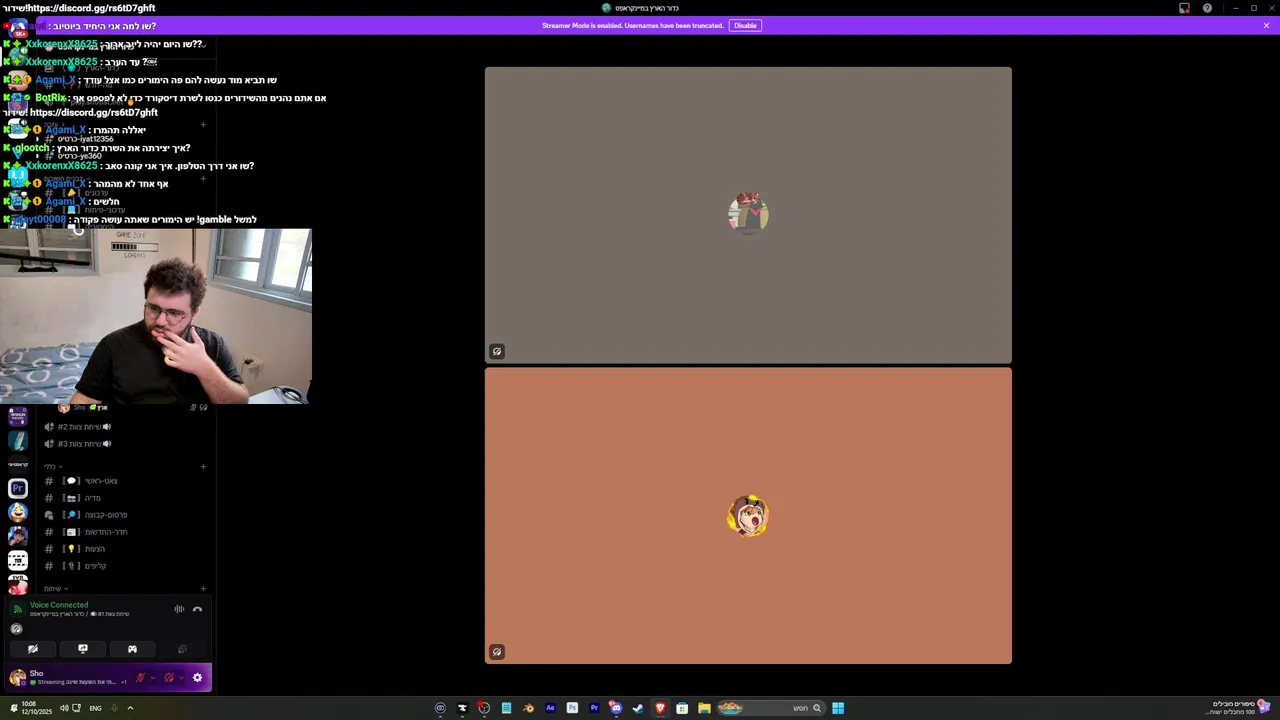Select the קראסופט server icon

(x=18, y=464)
